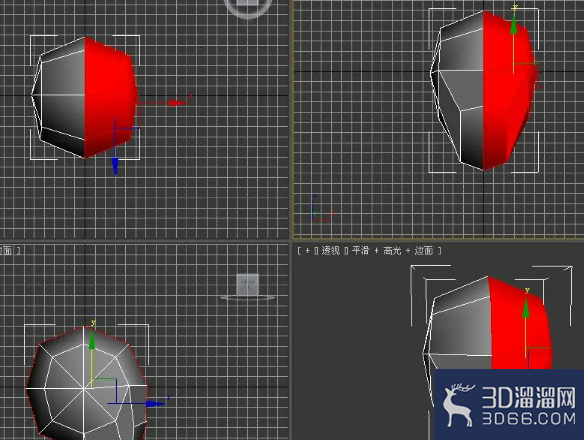Screen dimensions: 584x440
Task: Select the blue horizontal axis arrow in bottom-left viewport
Action: (x=155, y=403)
